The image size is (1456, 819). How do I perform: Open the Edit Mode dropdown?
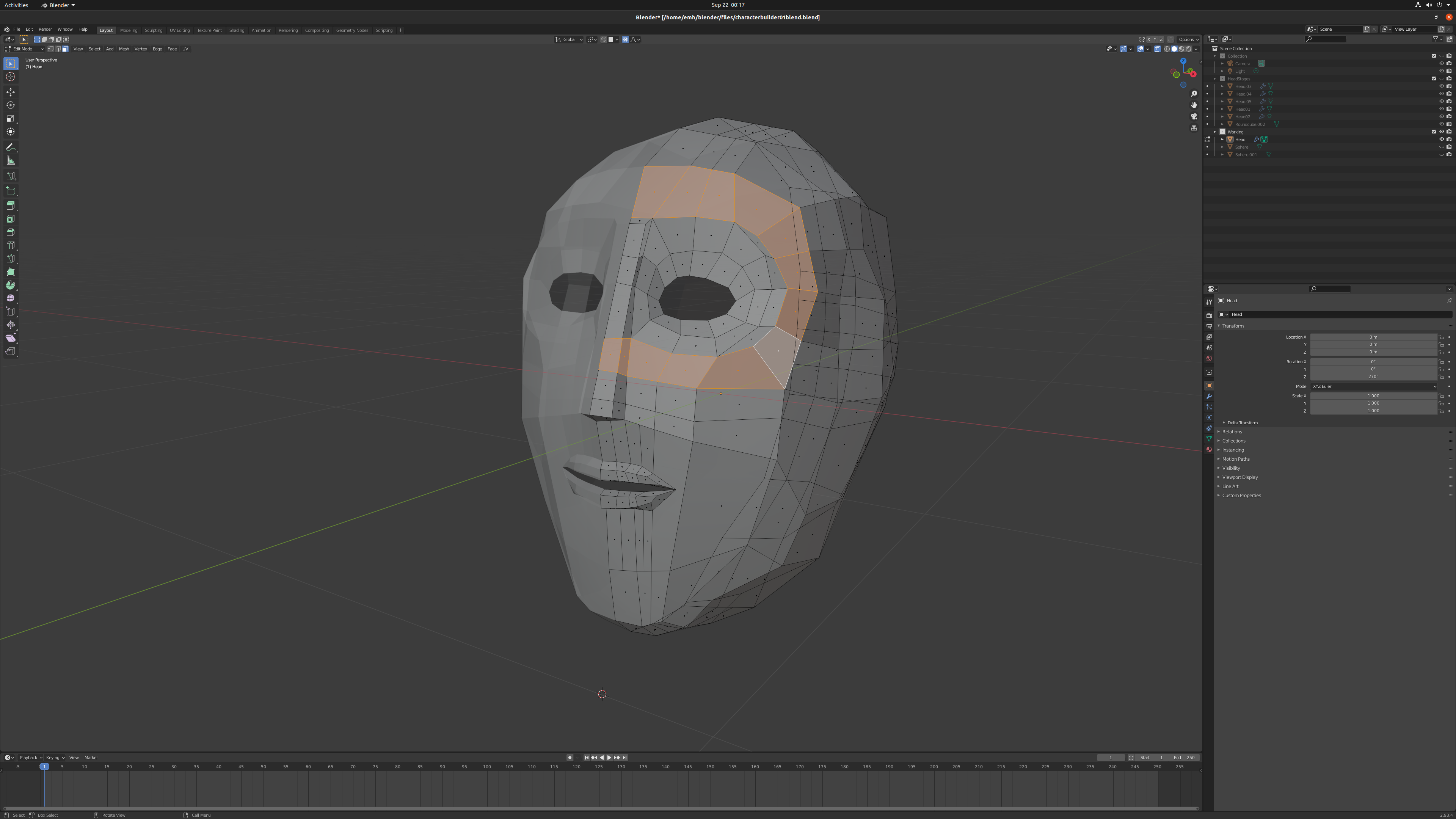[x=24, y=49]
